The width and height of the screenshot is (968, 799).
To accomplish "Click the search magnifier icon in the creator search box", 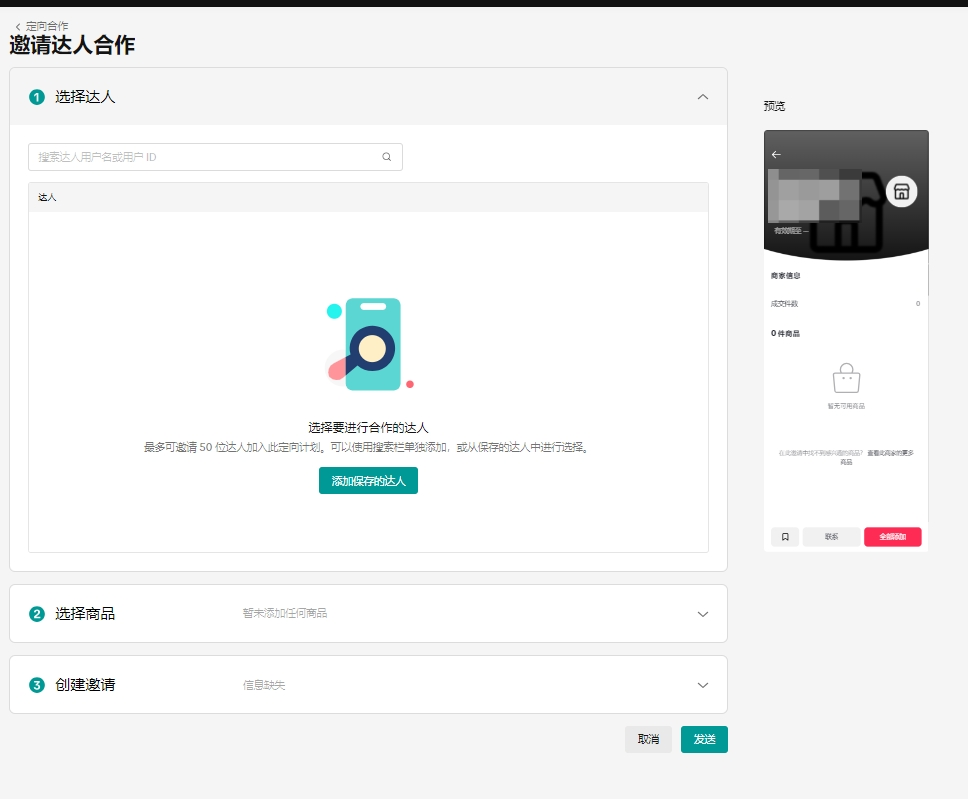I will [x=386, y=157].
